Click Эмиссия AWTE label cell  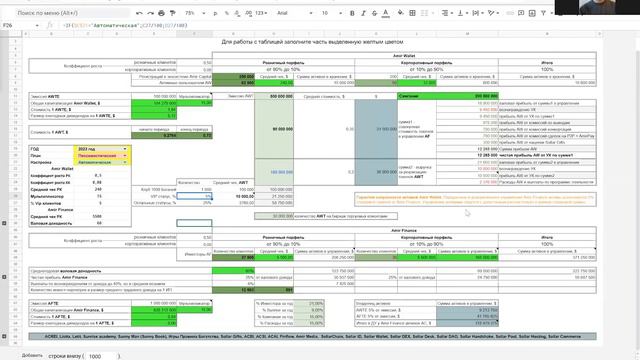coord(80,96)
